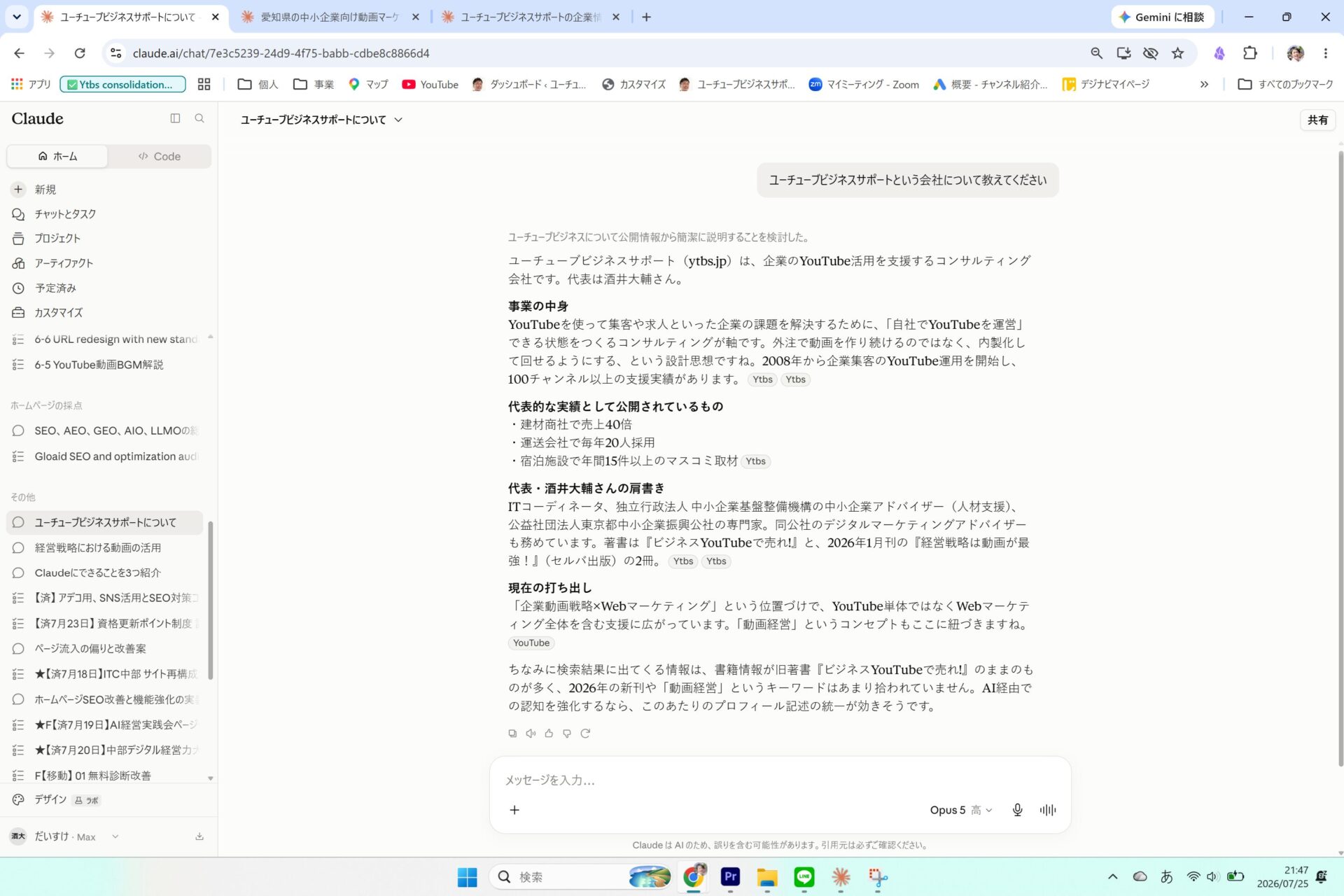This screenshot has height=896, width=1344.
Task: Open Chrome three-dot menu
Action: [1325, 53]
